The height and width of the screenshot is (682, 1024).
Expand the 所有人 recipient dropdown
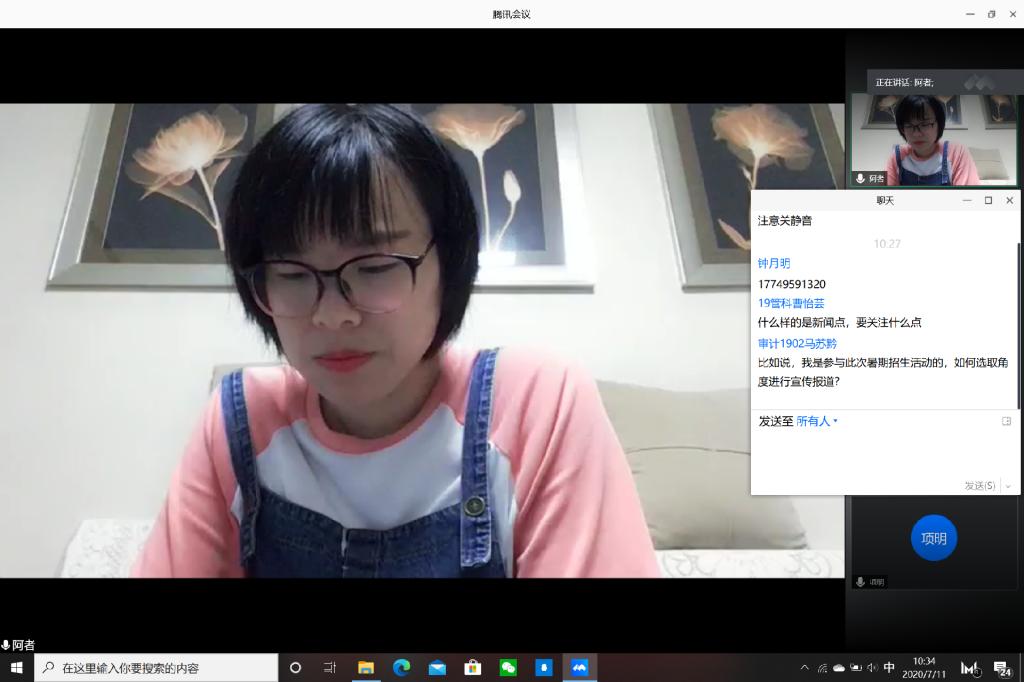point(817,422)
